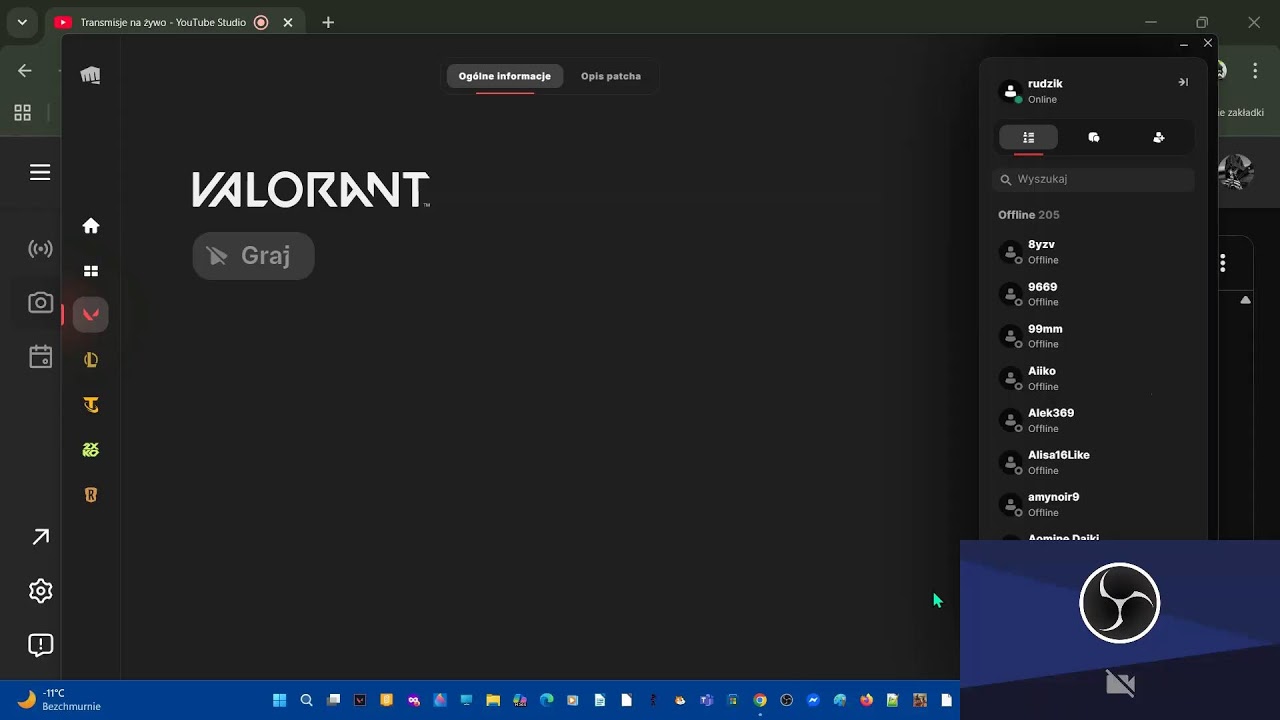Open Windows taskbar search

coord(307,700)
